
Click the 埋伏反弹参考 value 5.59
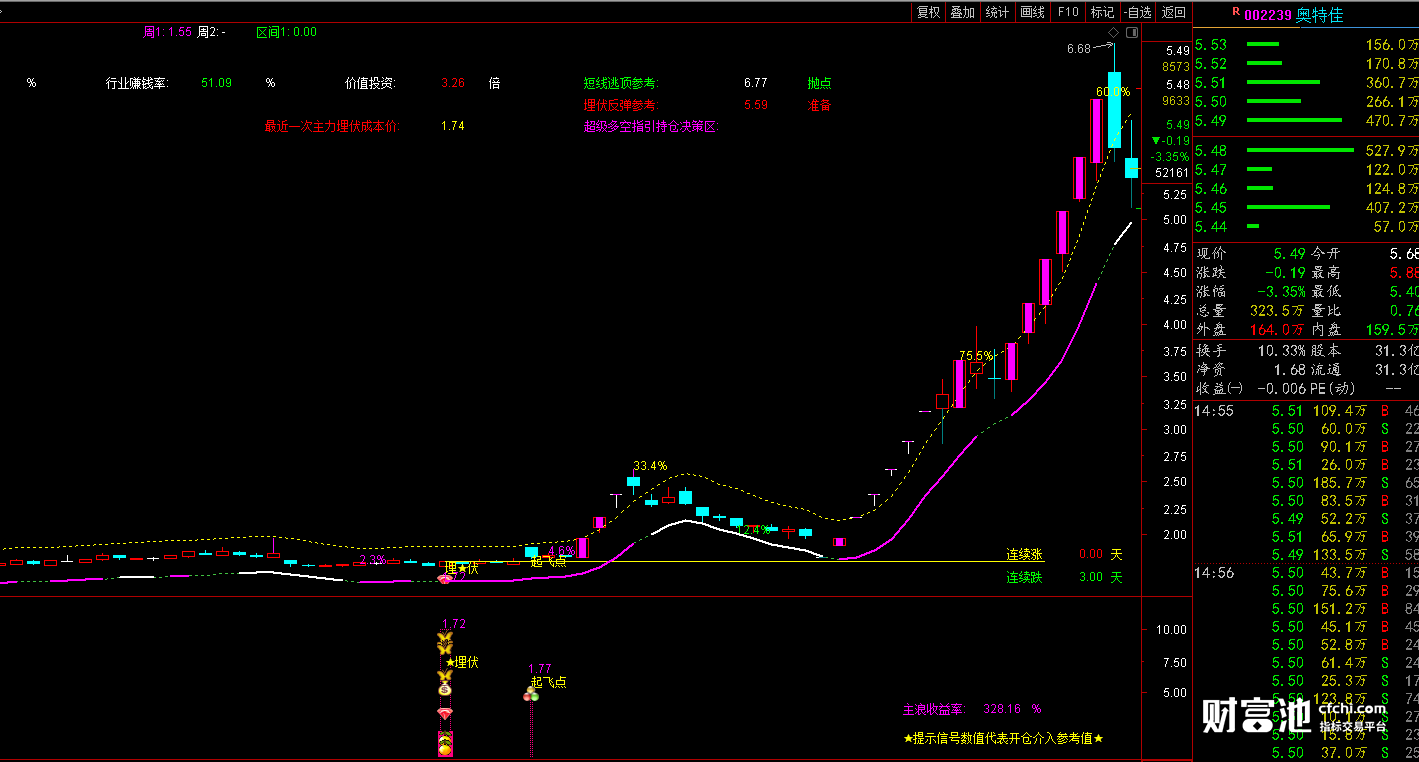tap(756, 104)
